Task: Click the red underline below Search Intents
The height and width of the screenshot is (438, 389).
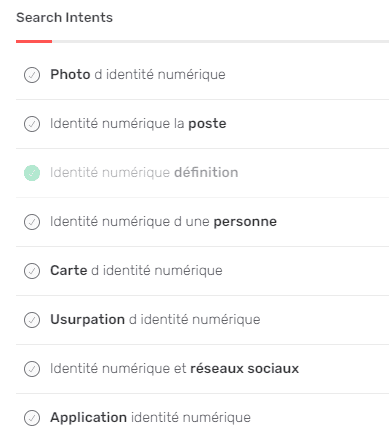Action: pyautogui.click(x=34, y=41)
